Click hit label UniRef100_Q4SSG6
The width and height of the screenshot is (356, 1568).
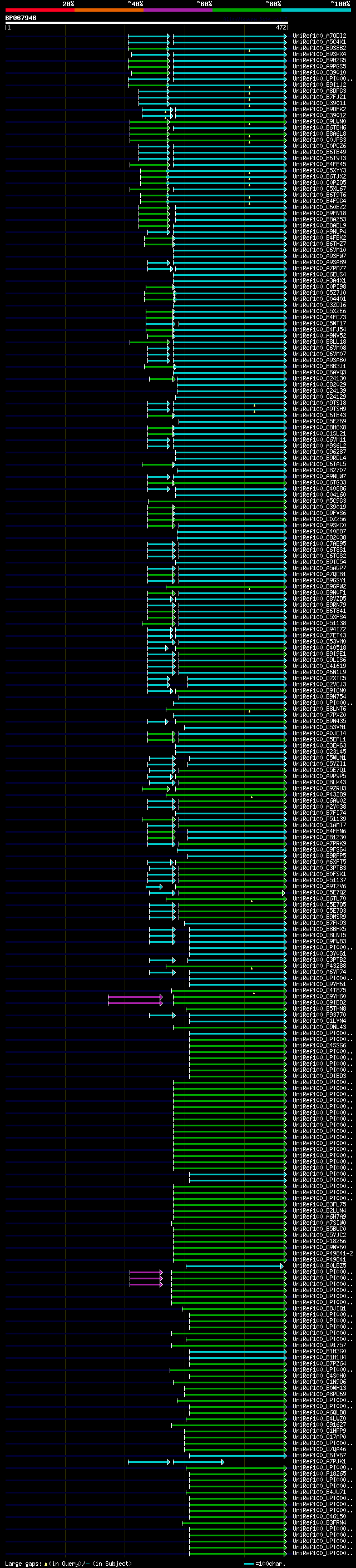319,1046
